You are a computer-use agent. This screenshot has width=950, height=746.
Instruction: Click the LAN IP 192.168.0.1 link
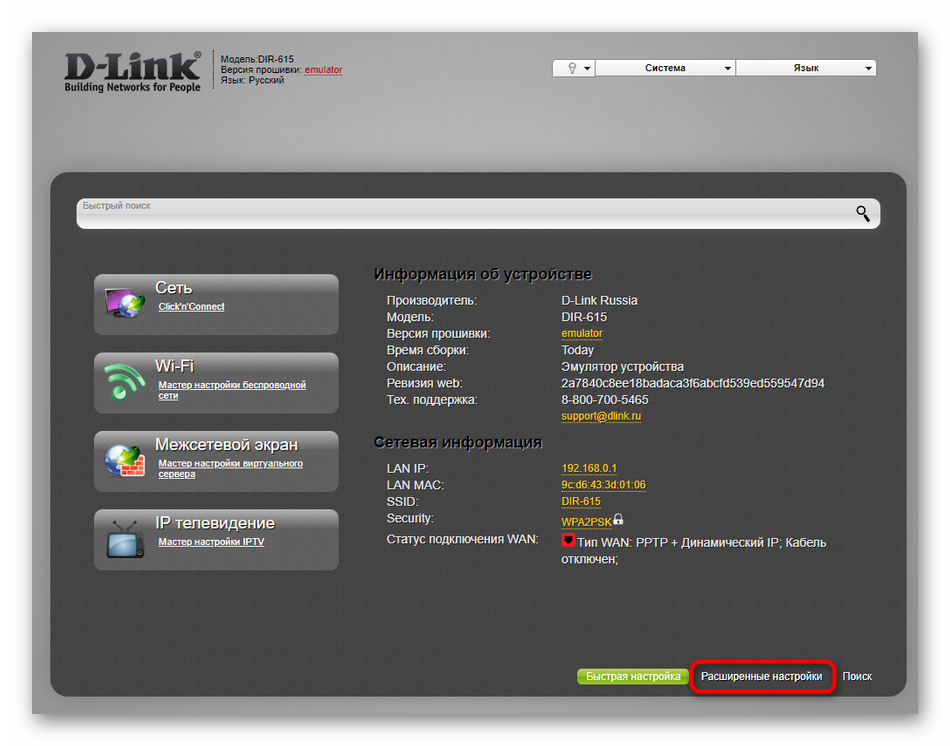coord(589,468)
